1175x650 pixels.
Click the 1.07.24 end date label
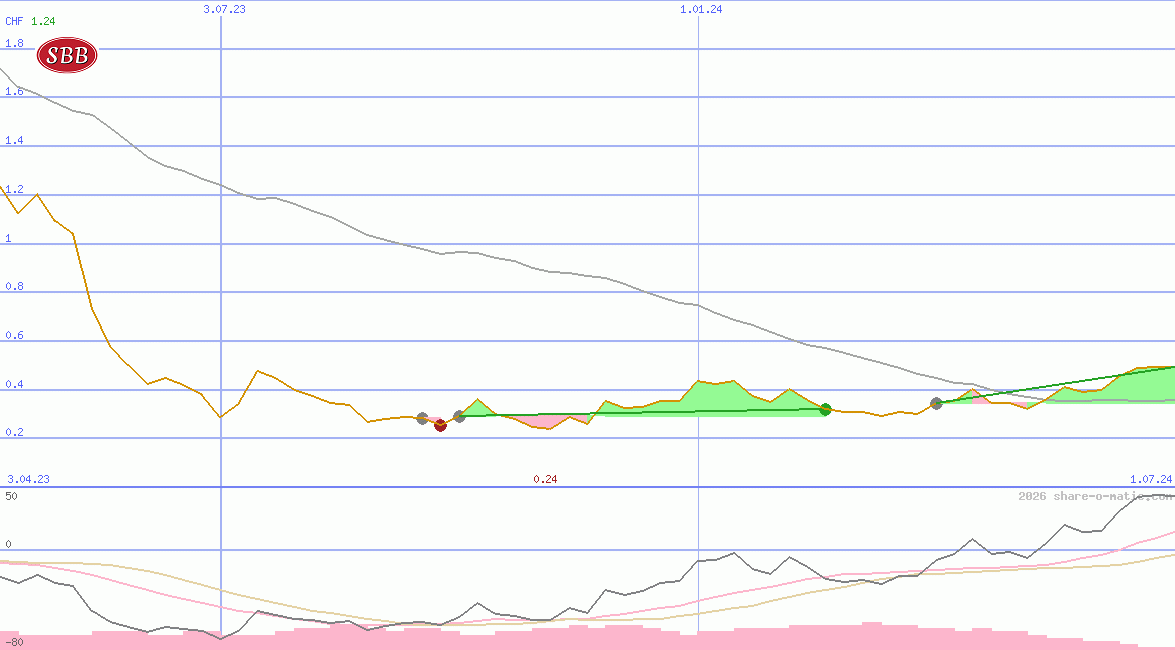click(x=1150, y=479)
